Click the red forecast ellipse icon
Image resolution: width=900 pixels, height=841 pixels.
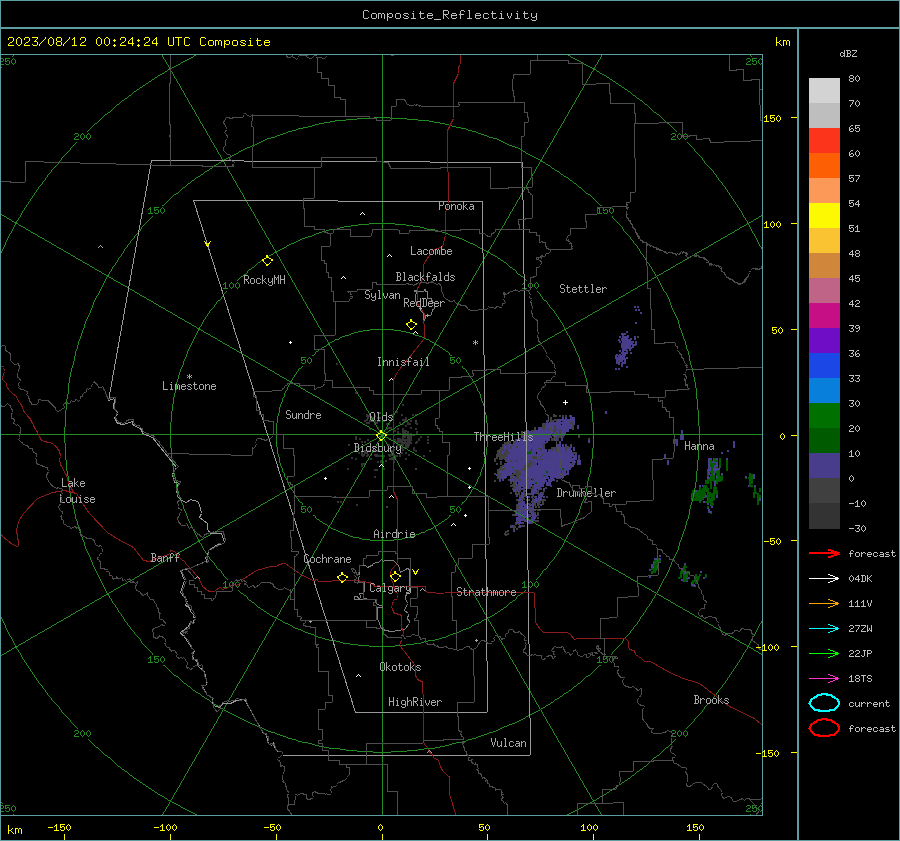coord(824,728)
